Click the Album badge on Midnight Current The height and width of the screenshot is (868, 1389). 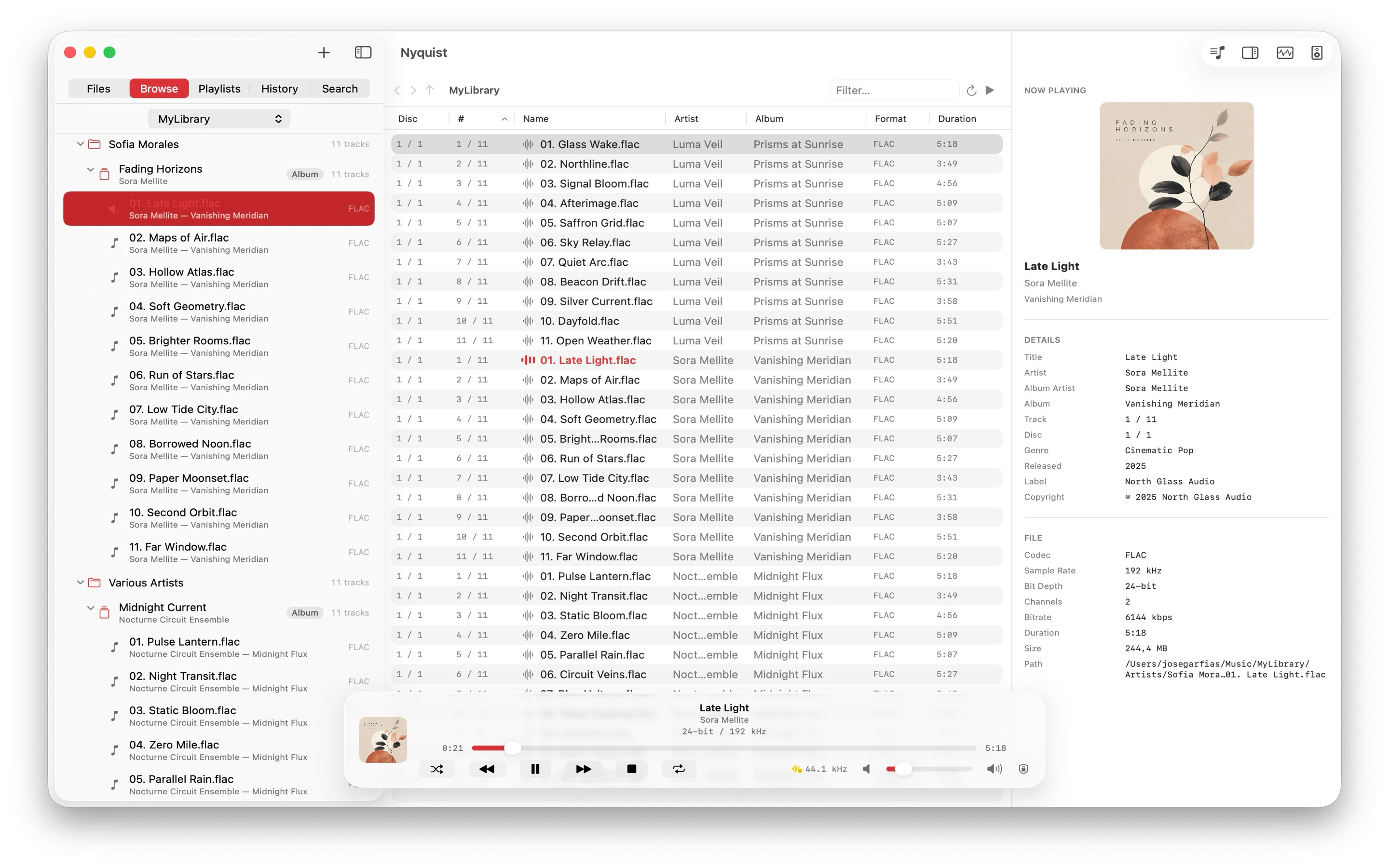(x=305, y=613)
